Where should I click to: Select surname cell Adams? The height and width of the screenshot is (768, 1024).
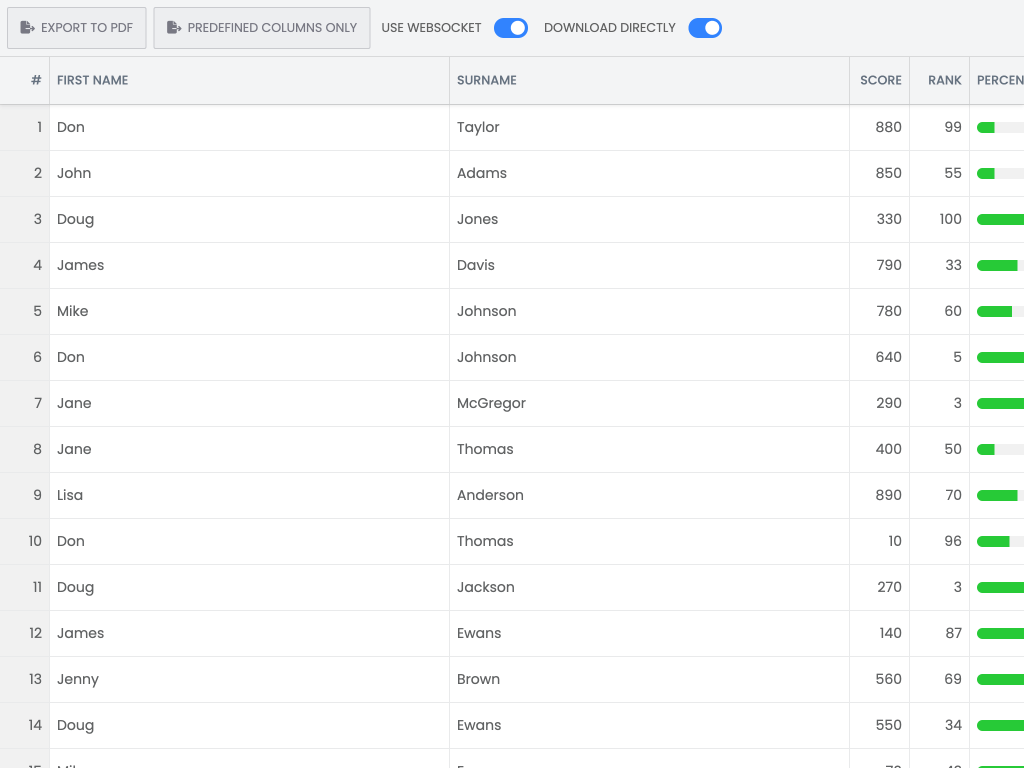click(649, 174)
